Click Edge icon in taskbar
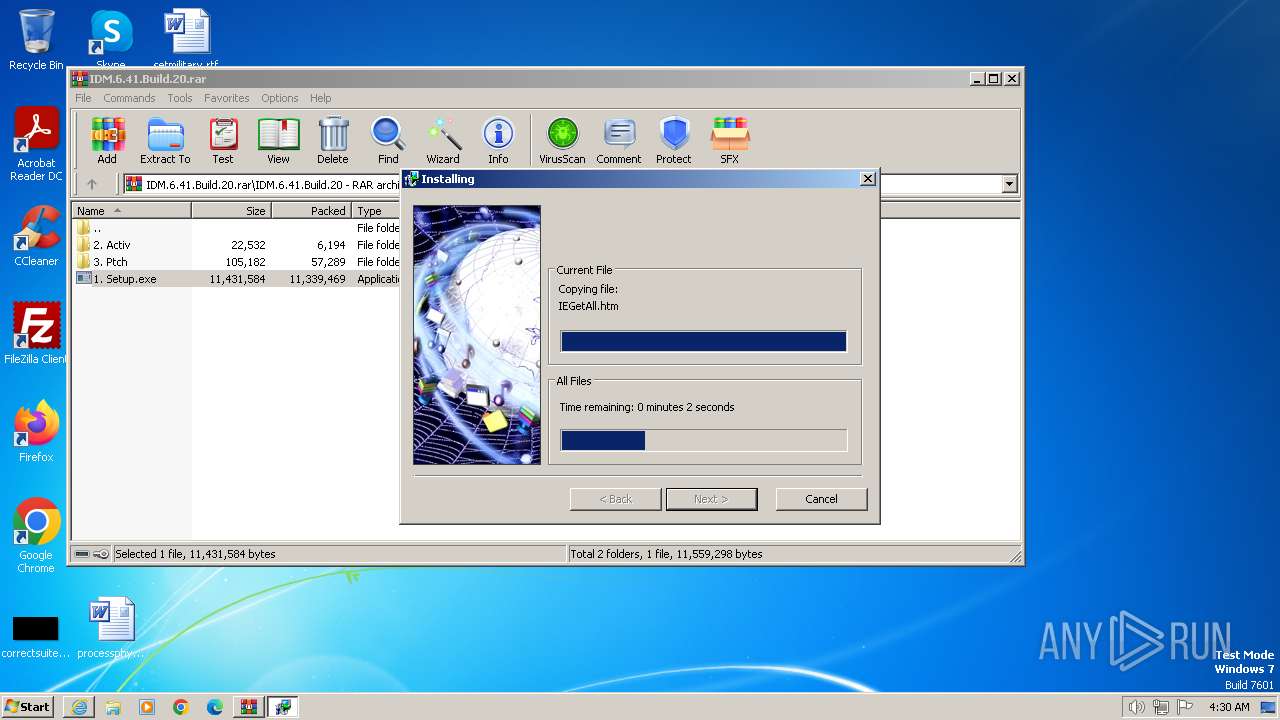Image resolution: width=1280 pixels, height=720 pixels. coord(215,707)
